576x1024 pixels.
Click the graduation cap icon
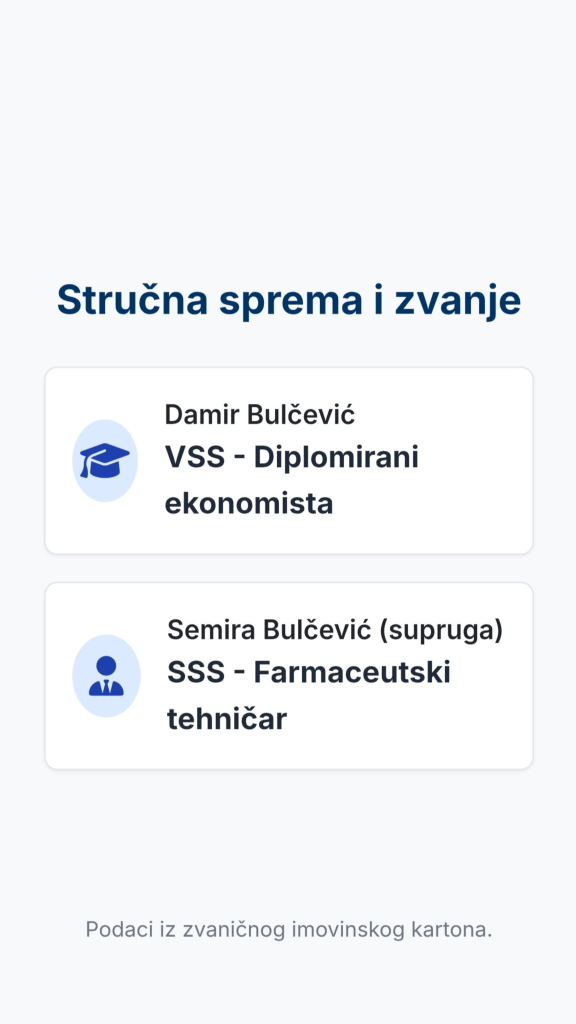point(104,460)
